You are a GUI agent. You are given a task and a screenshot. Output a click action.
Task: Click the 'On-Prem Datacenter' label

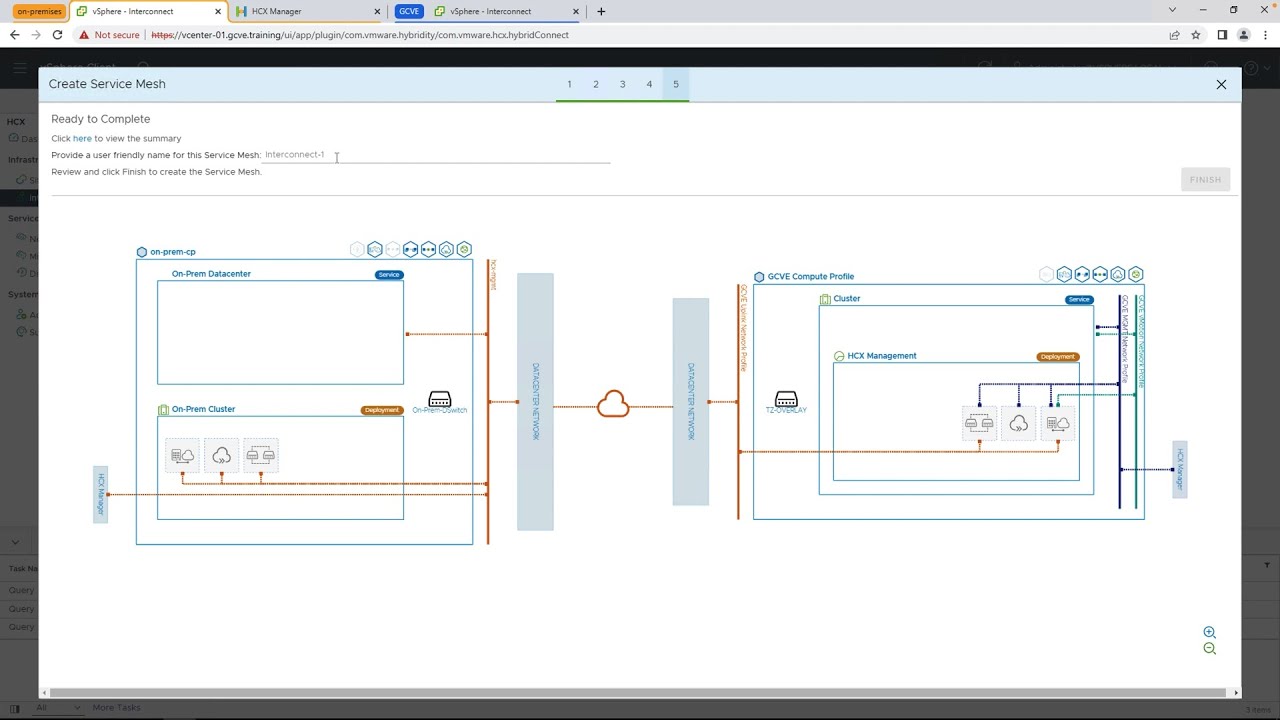[x=211, y=274]
